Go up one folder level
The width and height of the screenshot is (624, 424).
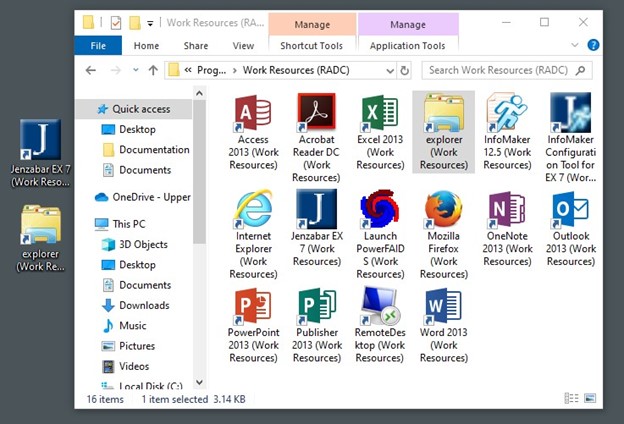(153, 70)
